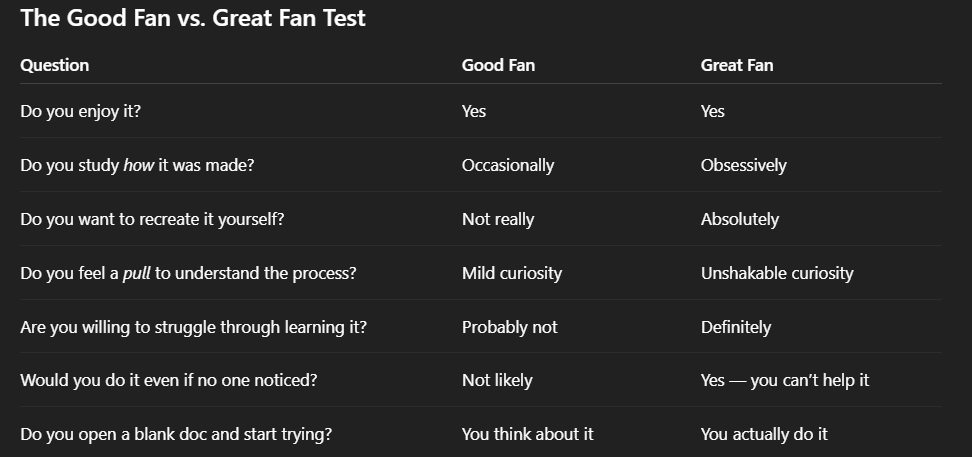Screen dimensions: 972x457
Task: Select the 'You actually do it' cell
Action: tap(764, 434)
